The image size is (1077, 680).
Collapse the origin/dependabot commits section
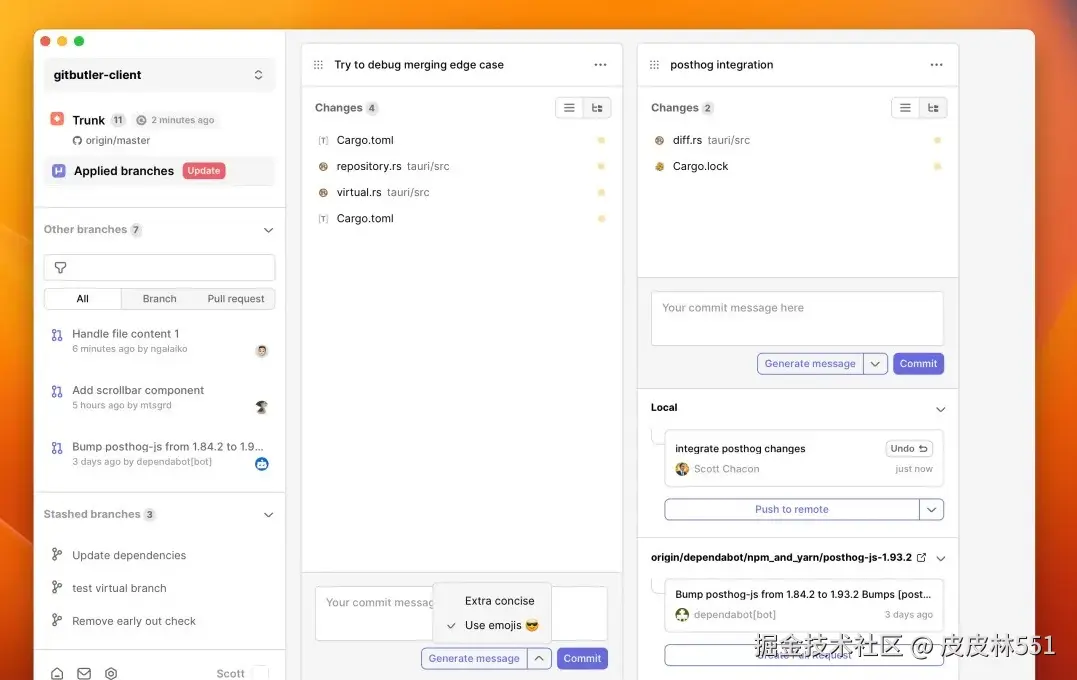click(x=940, y=558)
